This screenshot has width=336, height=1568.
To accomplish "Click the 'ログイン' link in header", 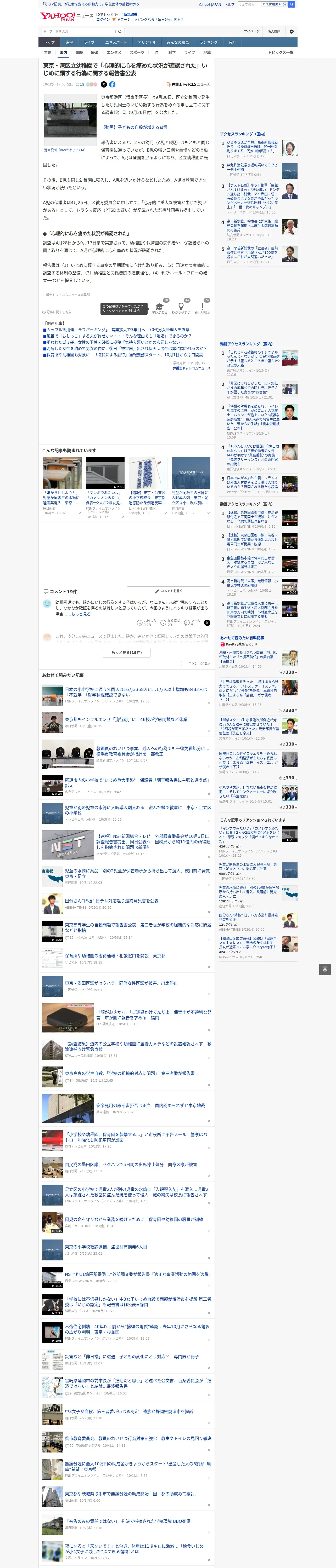I will 103,20.
